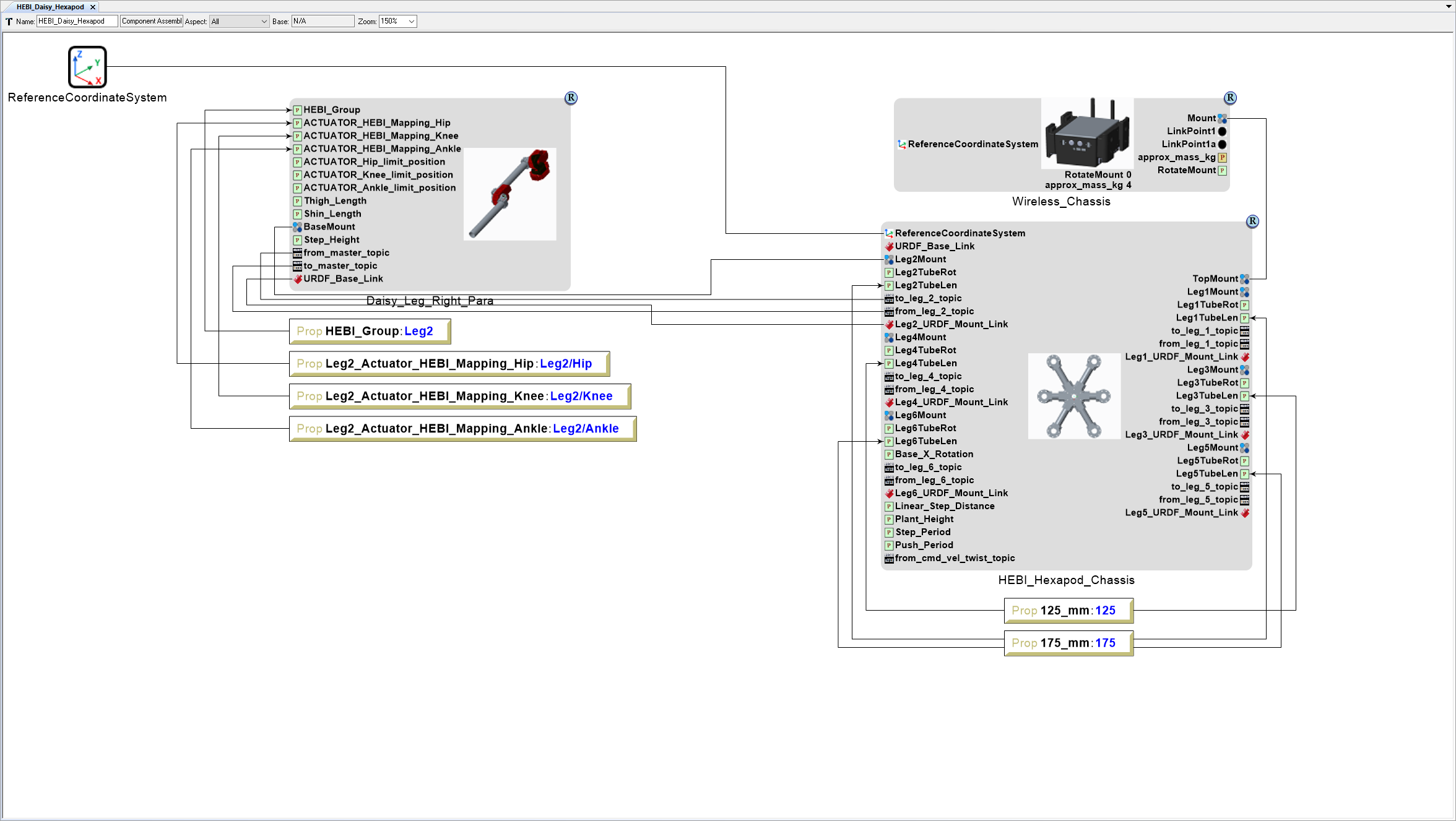Click the T text tool icon in the toolbar
Screen dimensions: 1456x821
[9, 21]
